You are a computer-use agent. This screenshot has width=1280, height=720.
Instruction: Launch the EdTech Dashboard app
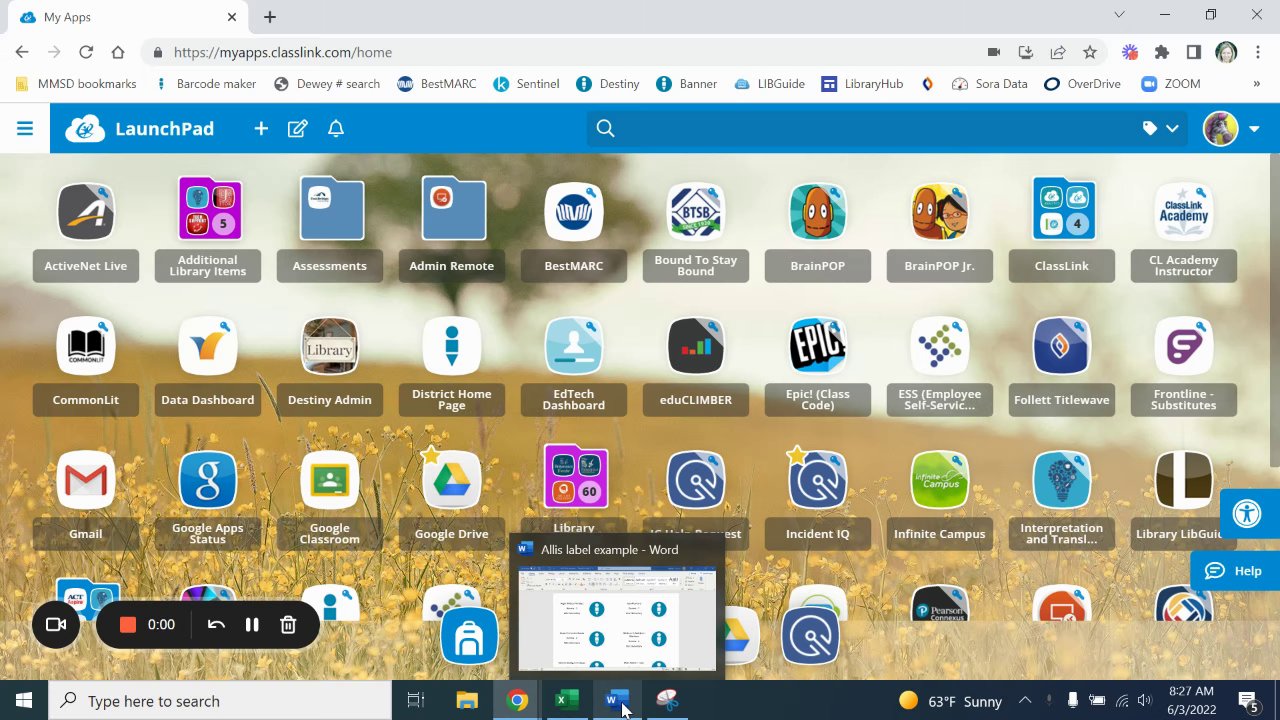pyautogui.click(x=574, y=346)
